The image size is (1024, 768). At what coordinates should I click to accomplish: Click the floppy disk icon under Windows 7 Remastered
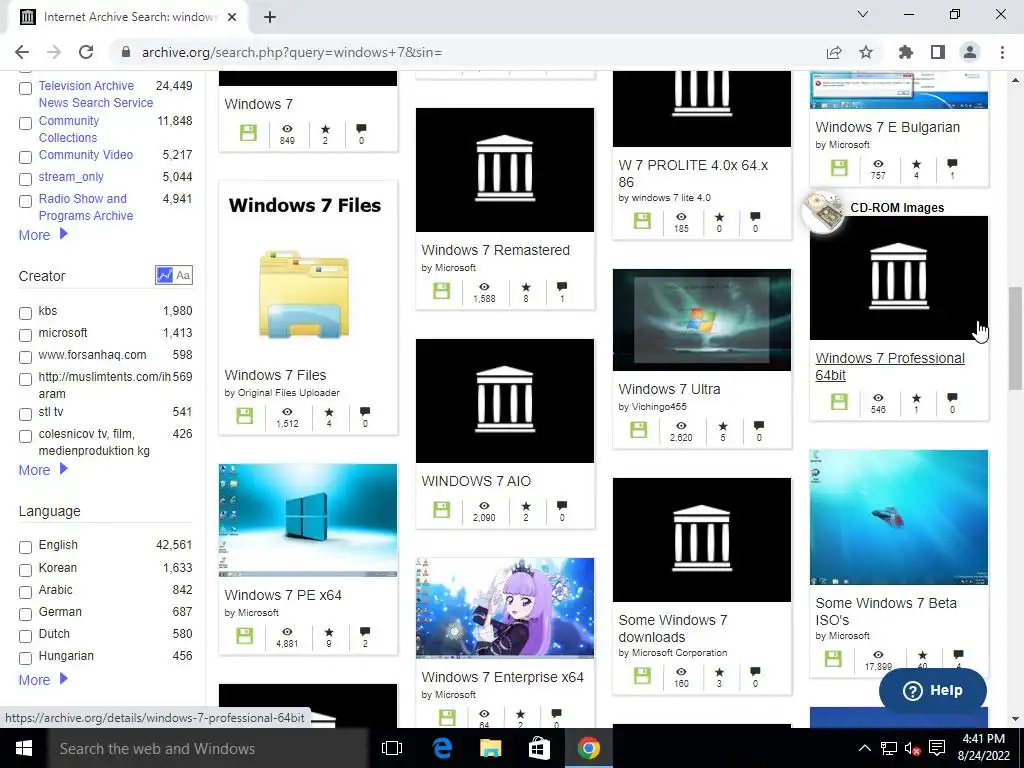point(442,291)
